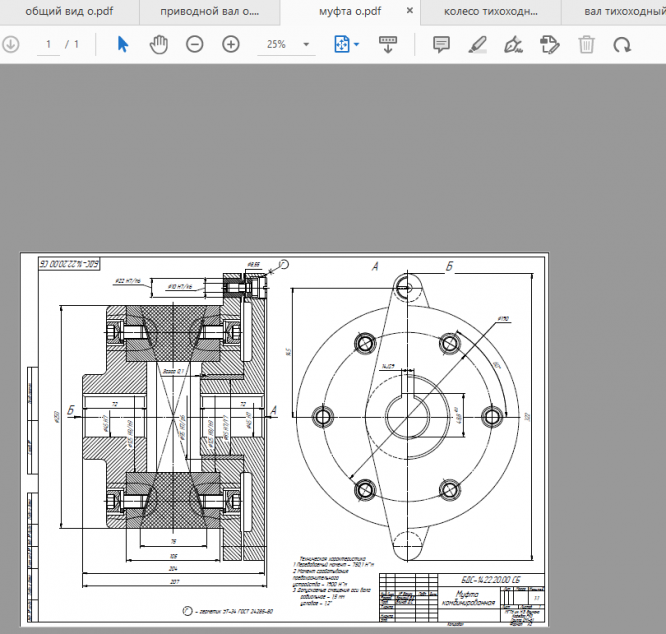
Task: Click the stamp tool icon
Action: click(x=549, y=45)
